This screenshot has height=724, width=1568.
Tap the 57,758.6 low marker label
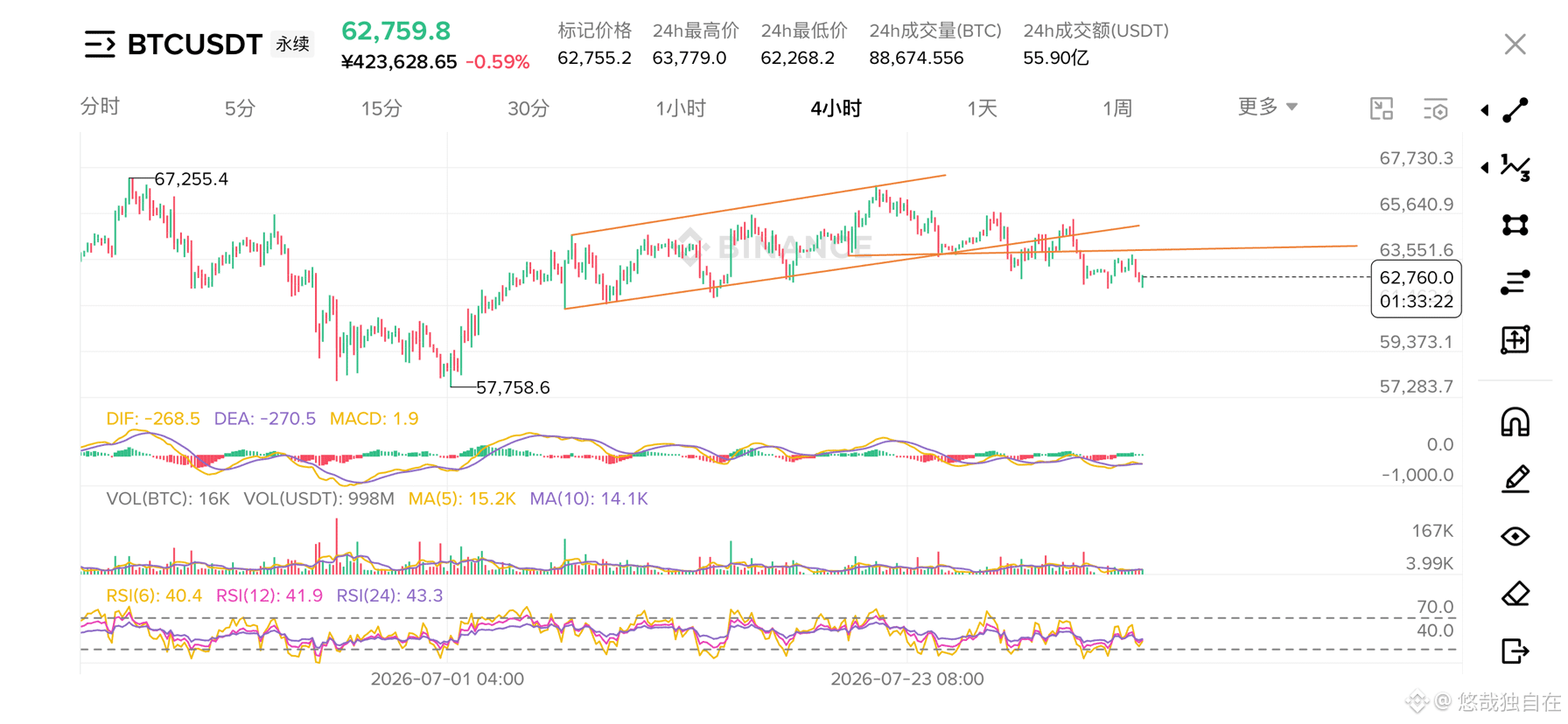click(x=513, y=386)
